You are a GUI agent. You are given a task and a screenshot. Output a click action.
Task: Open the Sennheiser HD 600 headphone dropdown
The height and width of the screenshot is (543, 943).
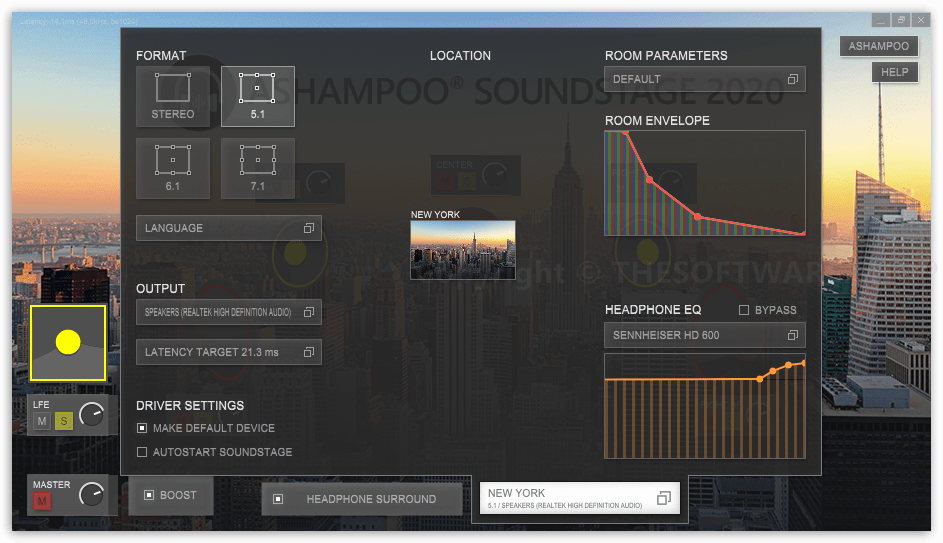coord(705,335)
